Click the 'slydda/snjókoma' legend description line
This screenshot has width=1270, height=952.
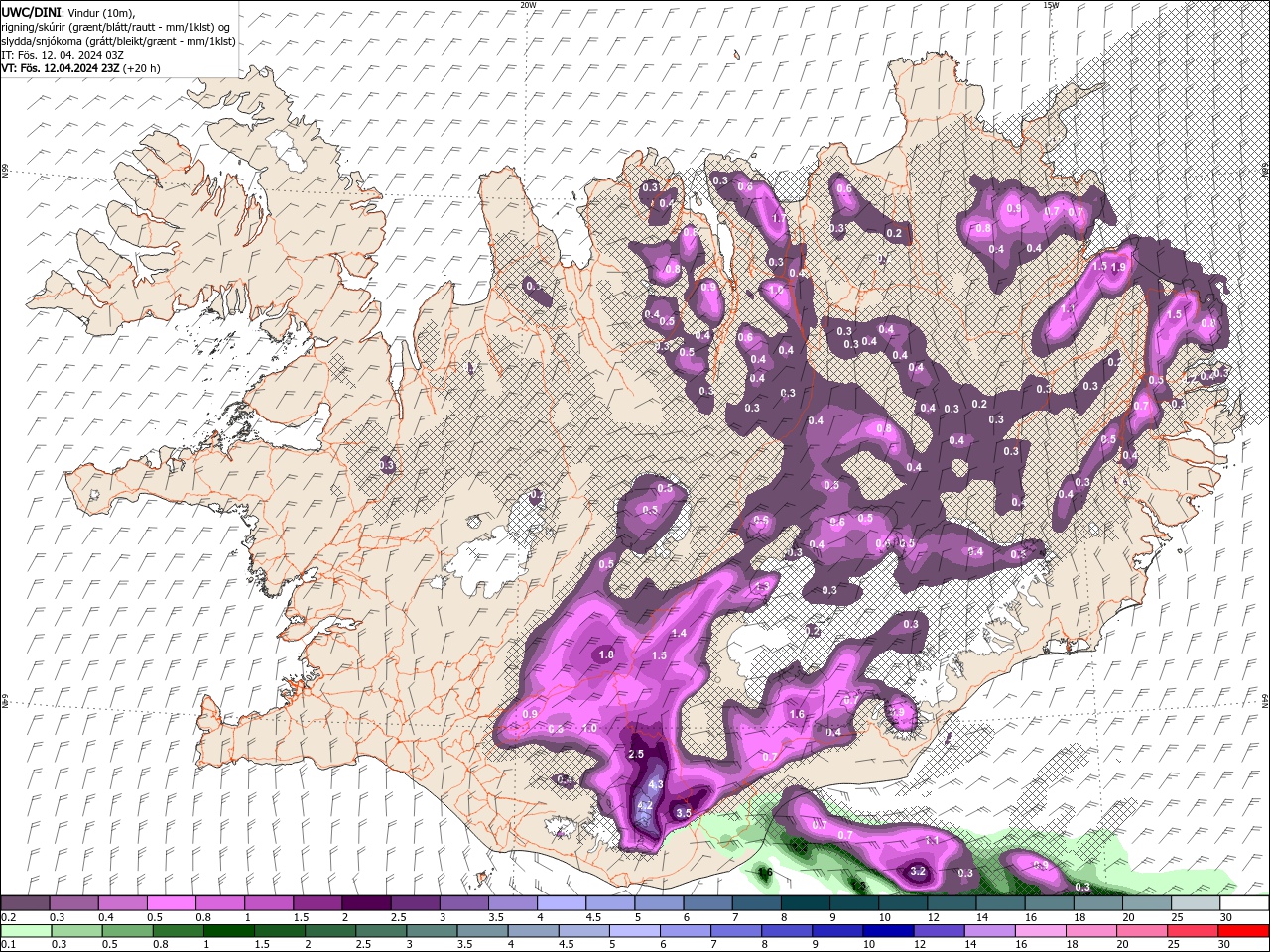pyautogui.click(x=117, y=41)
